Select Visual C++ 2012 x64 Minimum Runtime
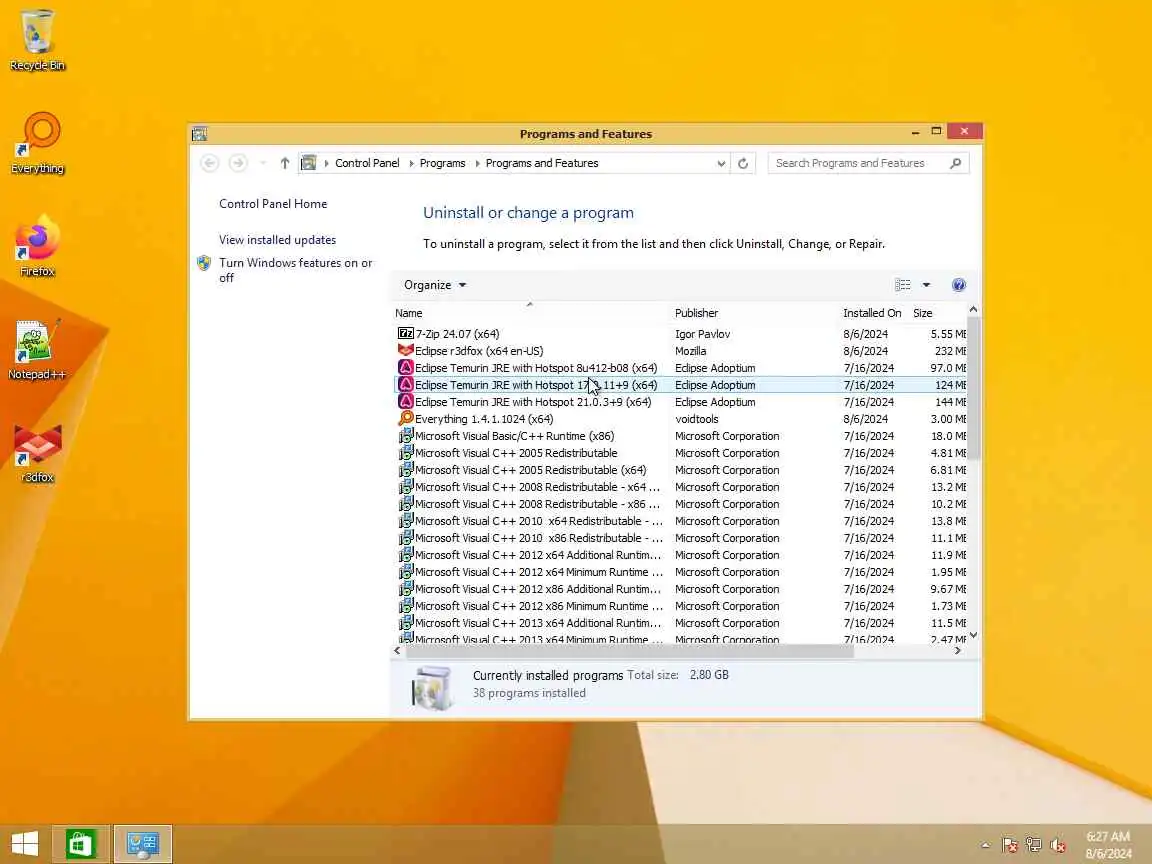 click(x=680, y=572)
